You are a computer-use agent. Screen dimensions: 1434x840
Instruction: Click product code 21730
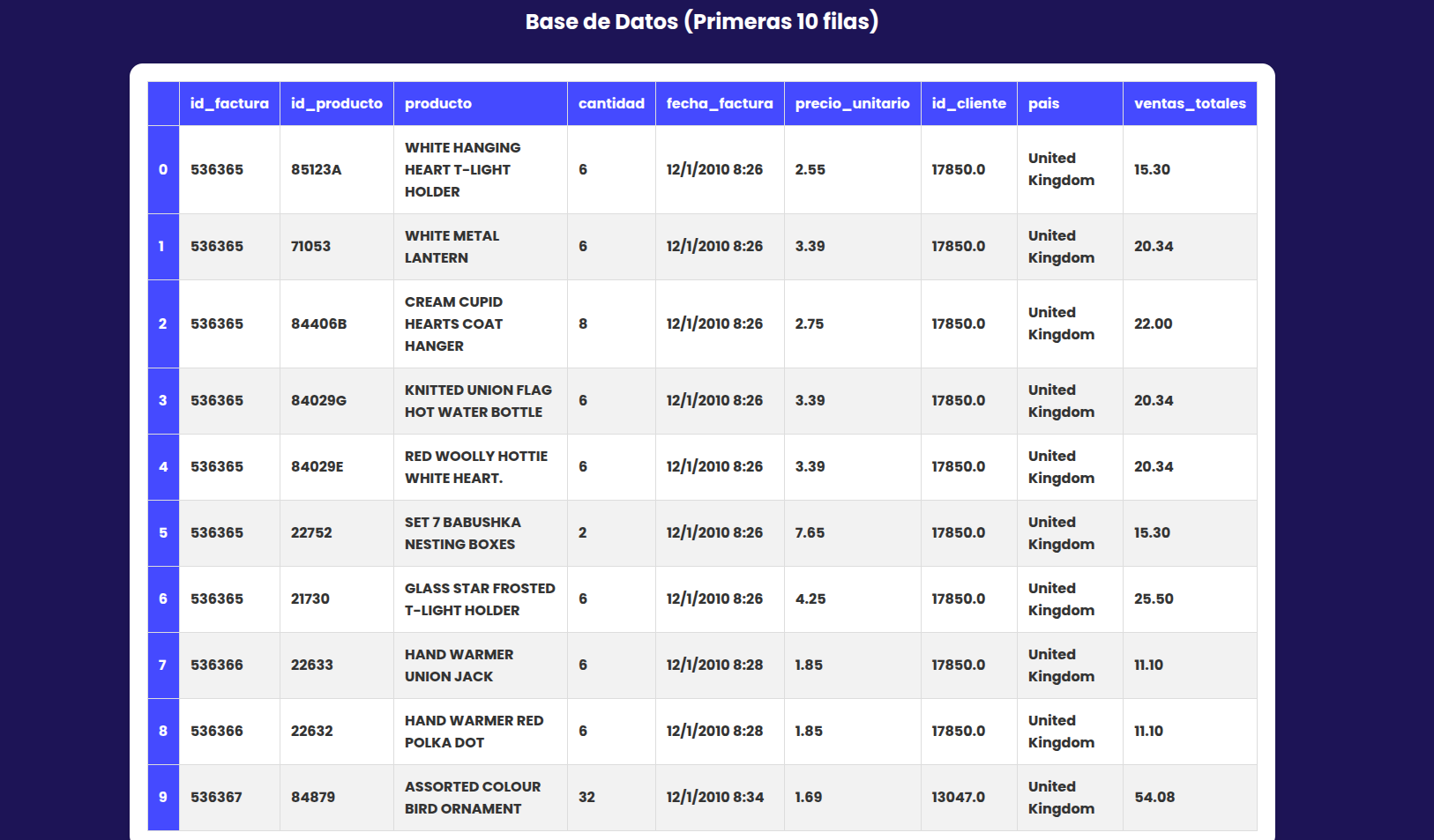tap(310, 599)
